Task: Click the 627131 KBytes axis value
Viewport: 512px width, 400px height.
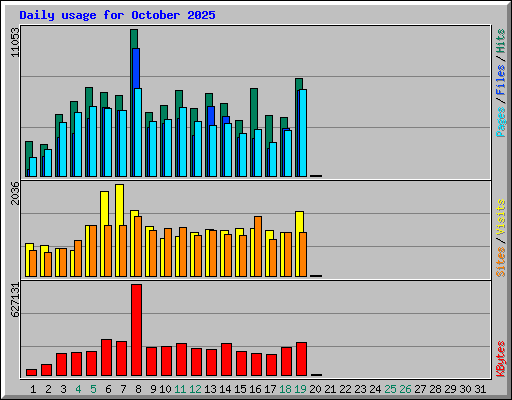Action: (15, 300)
